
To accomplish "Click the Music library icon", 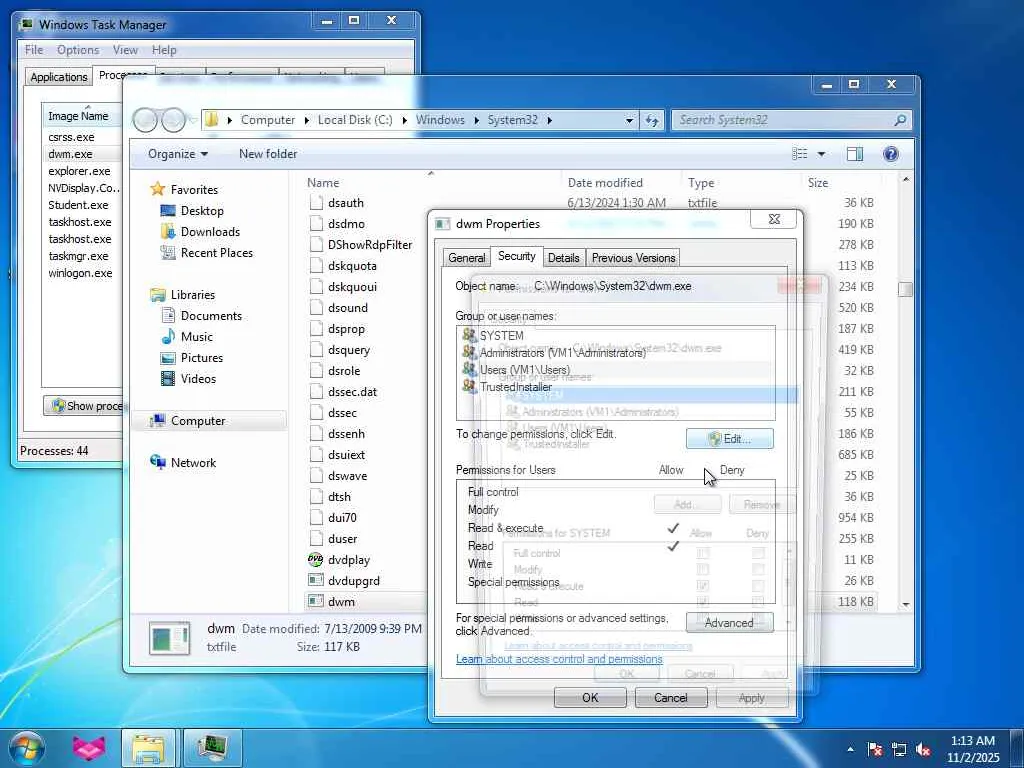I will click(x=168, y=336).
